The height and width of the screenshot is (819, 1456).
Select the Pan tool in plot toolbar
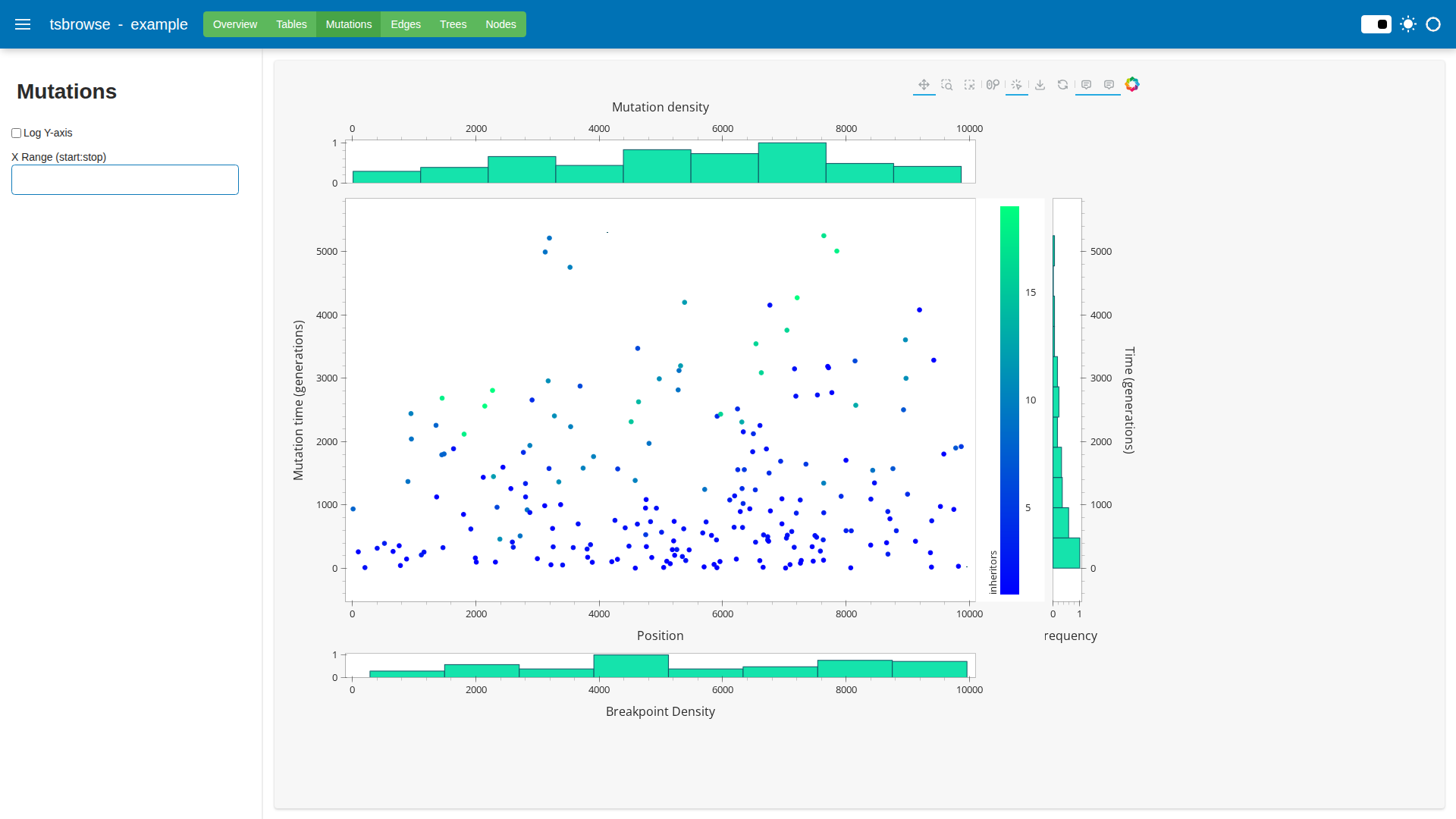tap(924, 85)
